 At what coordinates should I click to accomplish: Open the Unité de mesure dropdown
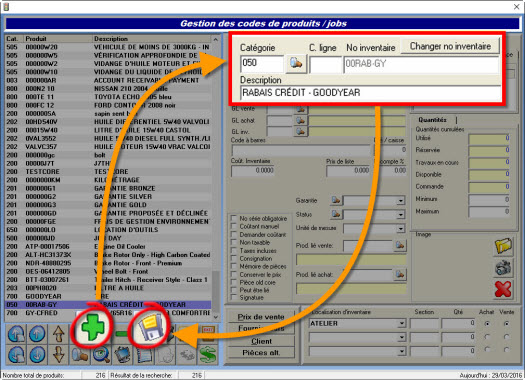pyautogui.click(x=401, y=229)
